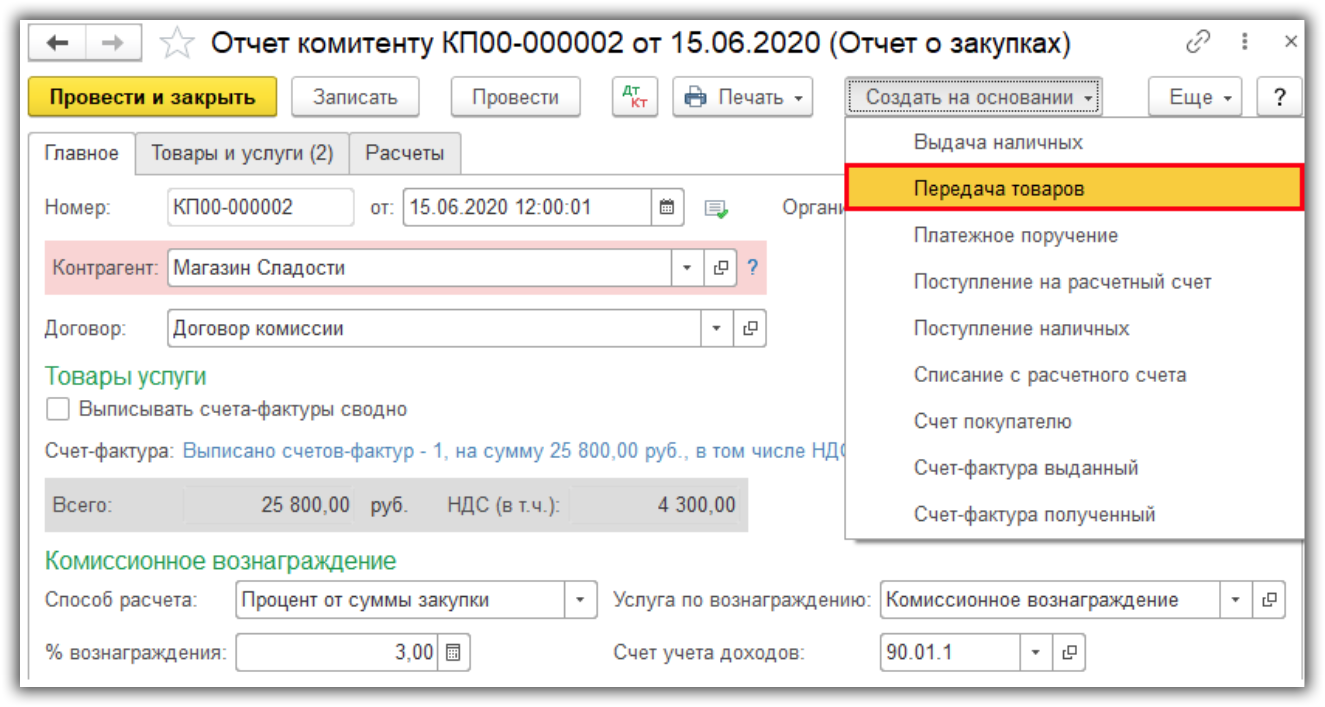Image resolution: width=1325 pixels, height=707 pixels.
Task: Enable Выписывать счета-фактуры сводно checkbox
Action: 58,409
